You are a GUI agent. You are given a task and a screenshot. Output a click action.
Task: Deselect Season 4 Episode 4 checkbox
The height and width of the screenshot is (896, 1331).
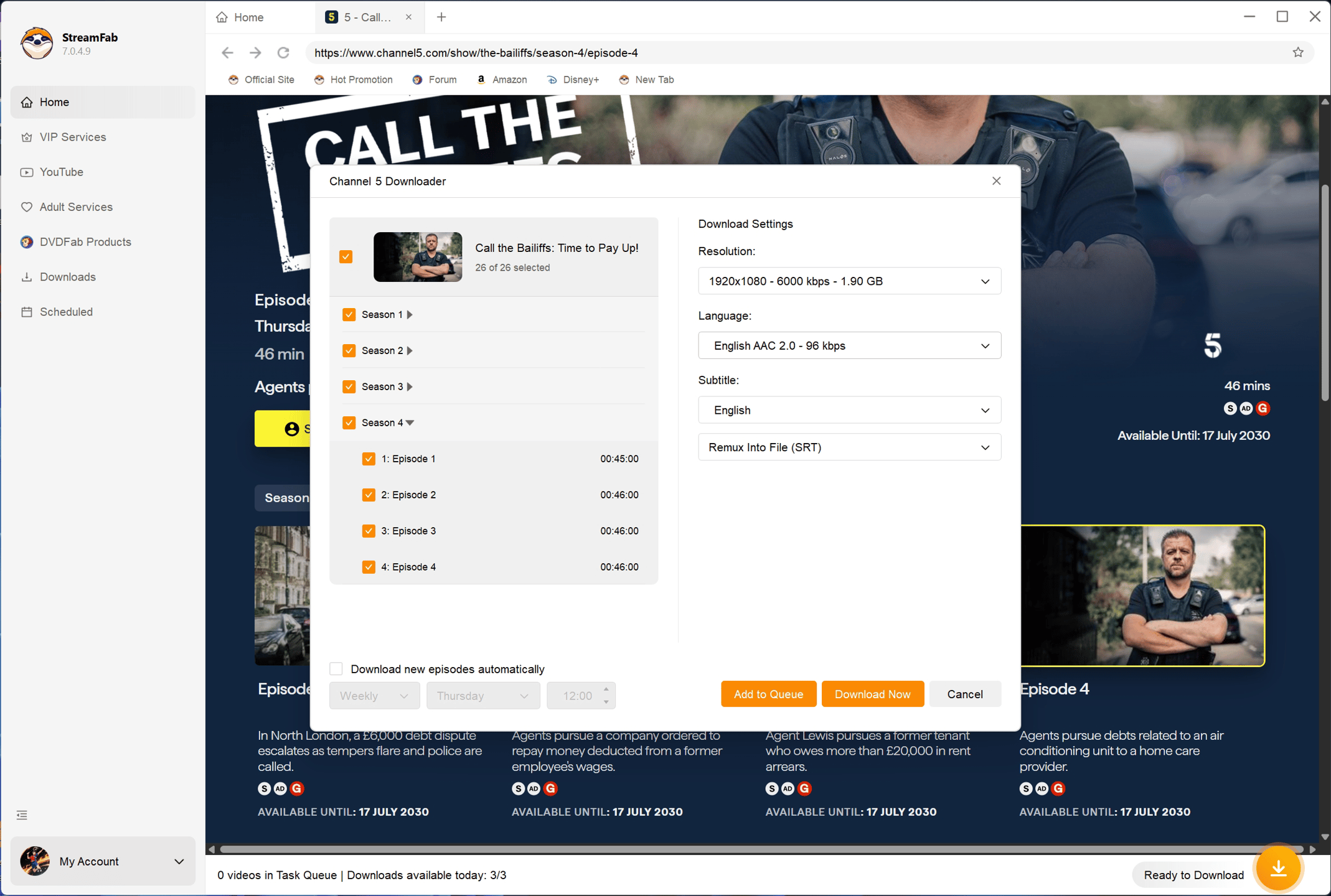coord(369,567)
